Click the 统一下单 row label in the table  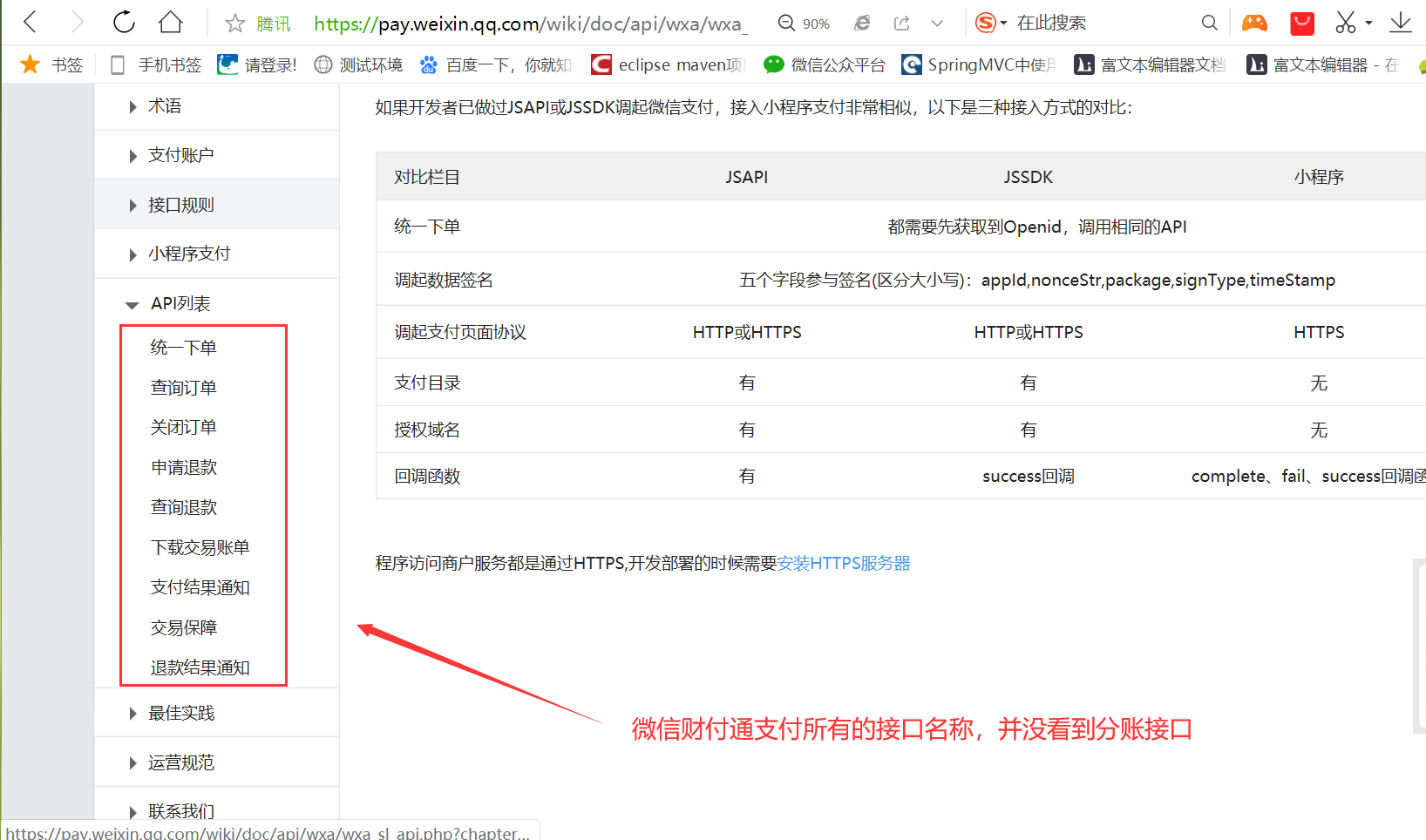[x=427, y=227]
